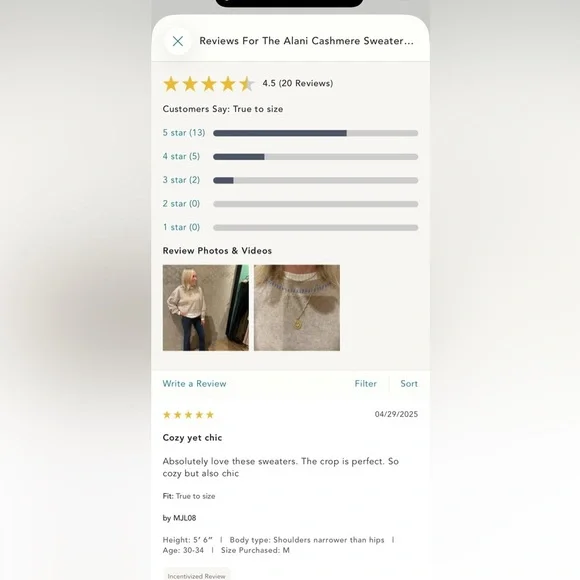Open the sweater neckline close-up photo
580x580 pixels.
click(297, 308)
